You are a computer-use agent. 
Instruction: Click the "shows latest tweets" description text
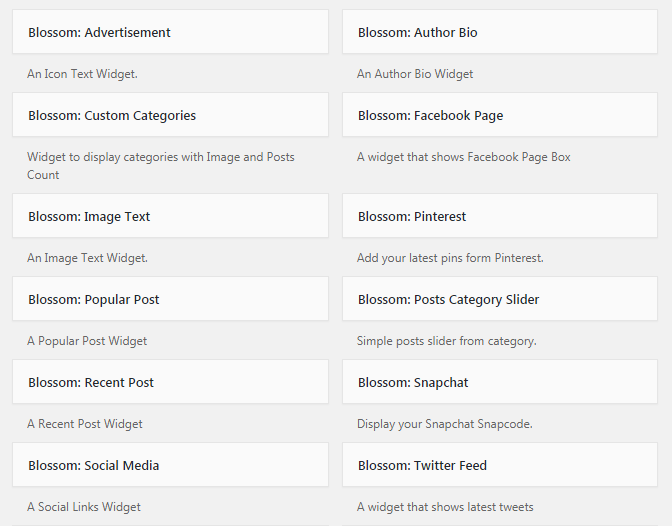445,507
